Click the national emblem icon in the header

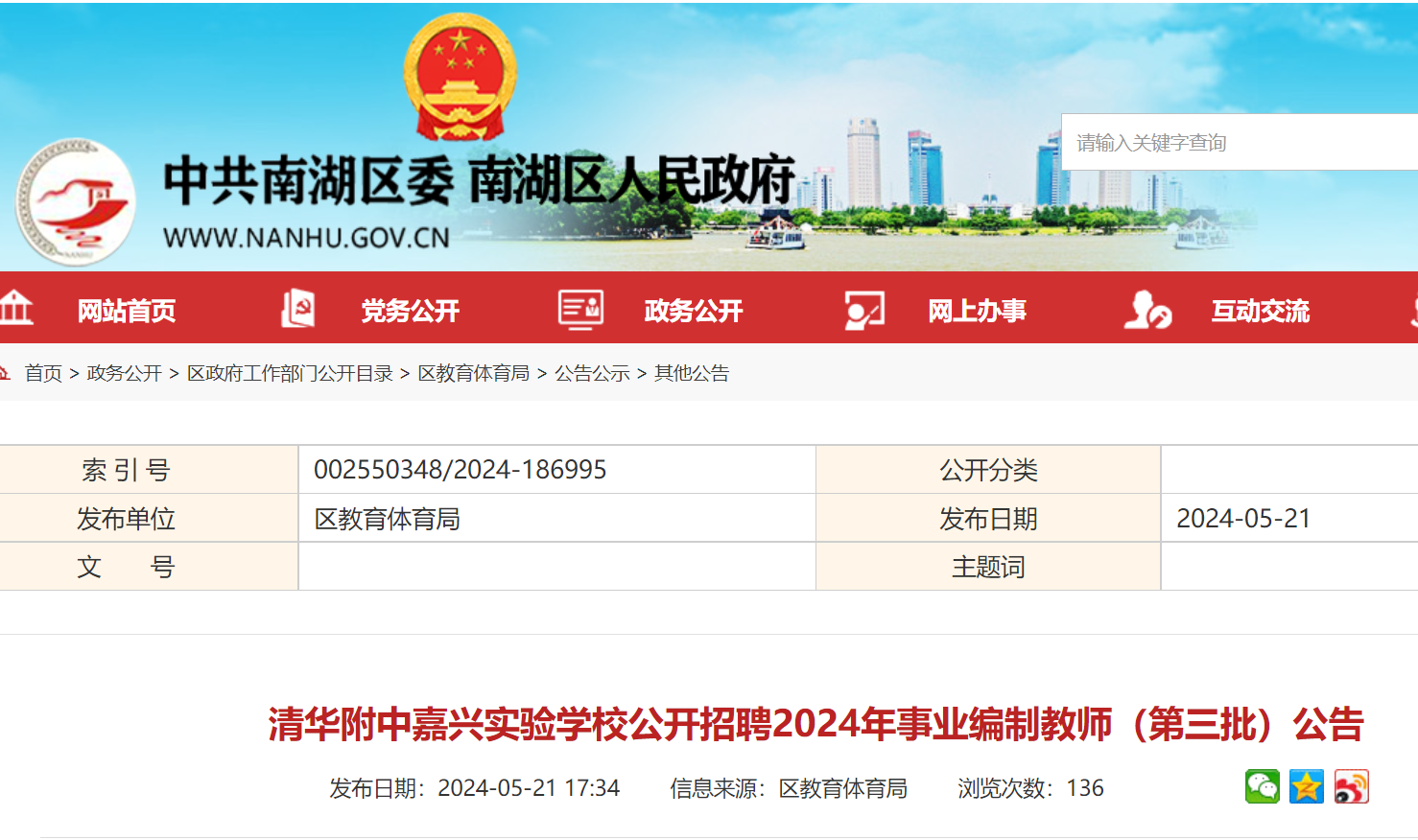point(461,78)
